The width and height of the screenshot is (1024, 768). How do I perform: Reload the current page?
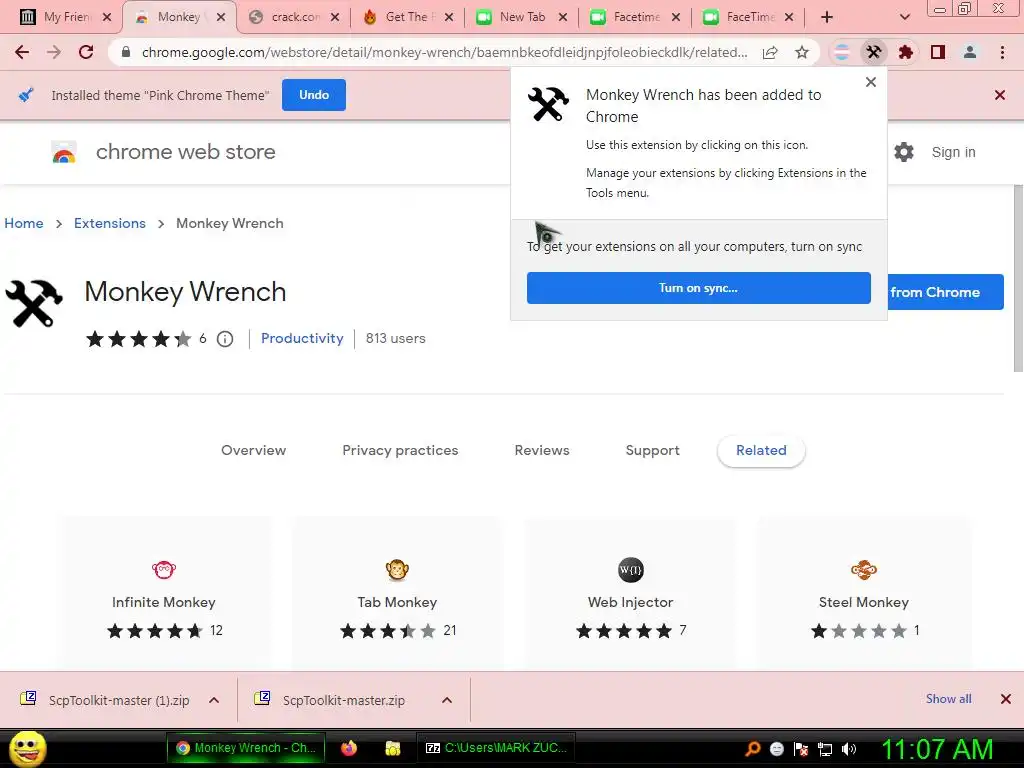(86, 52)
